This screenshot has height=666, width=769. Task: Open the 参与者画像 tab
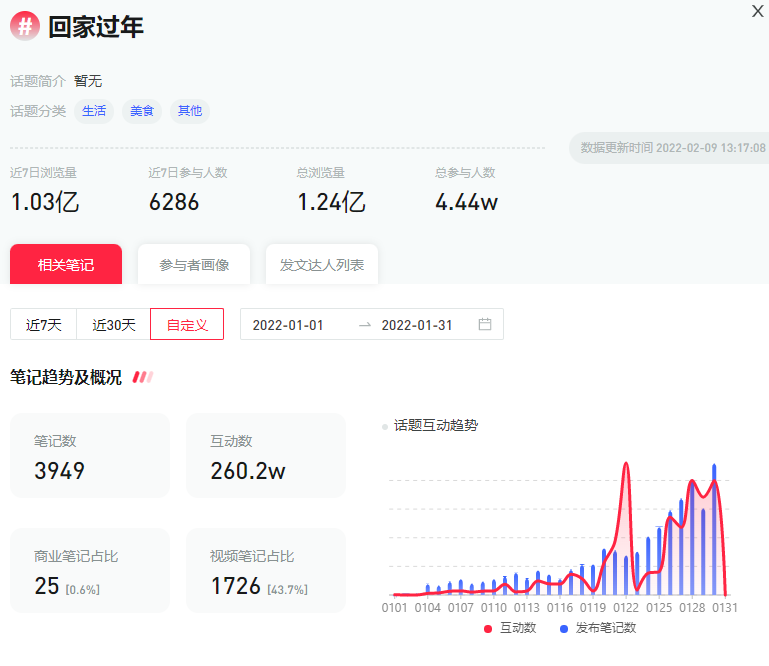(x=194, y=265)
